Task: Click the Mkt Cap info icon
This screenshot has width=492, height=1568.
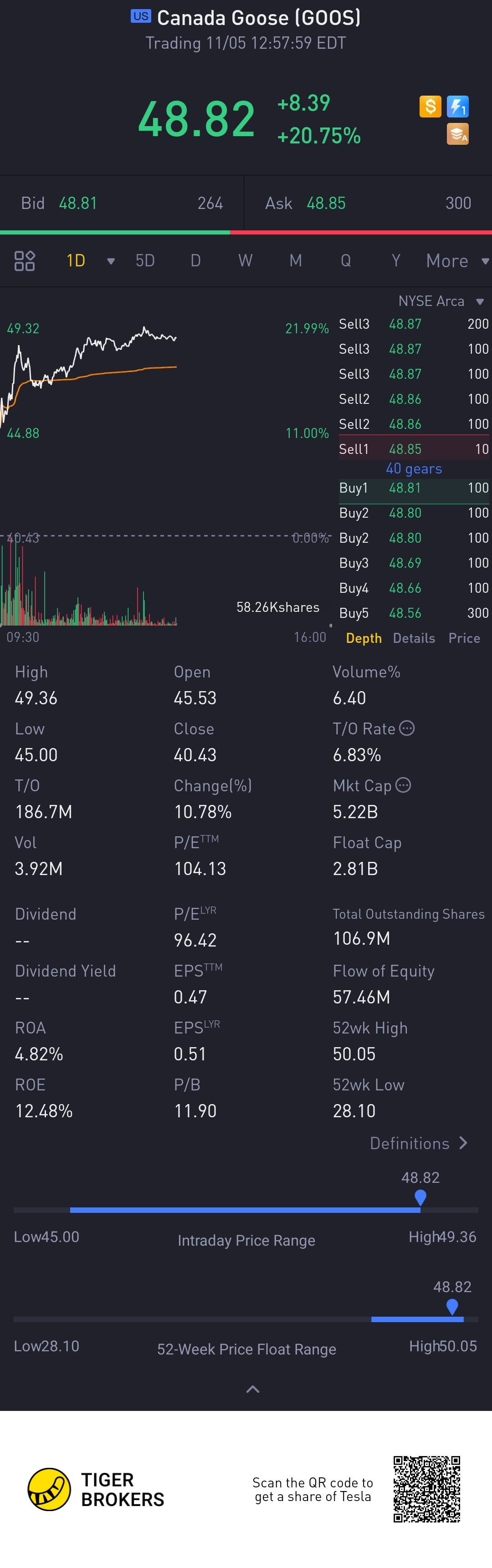Action: 403,785
